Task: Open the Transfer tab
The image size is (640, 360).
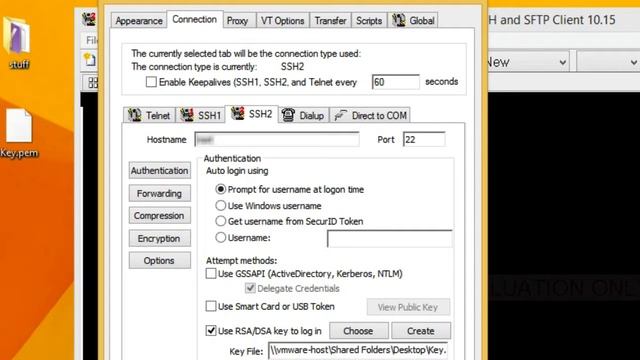Action: click(x=330, y=20)
